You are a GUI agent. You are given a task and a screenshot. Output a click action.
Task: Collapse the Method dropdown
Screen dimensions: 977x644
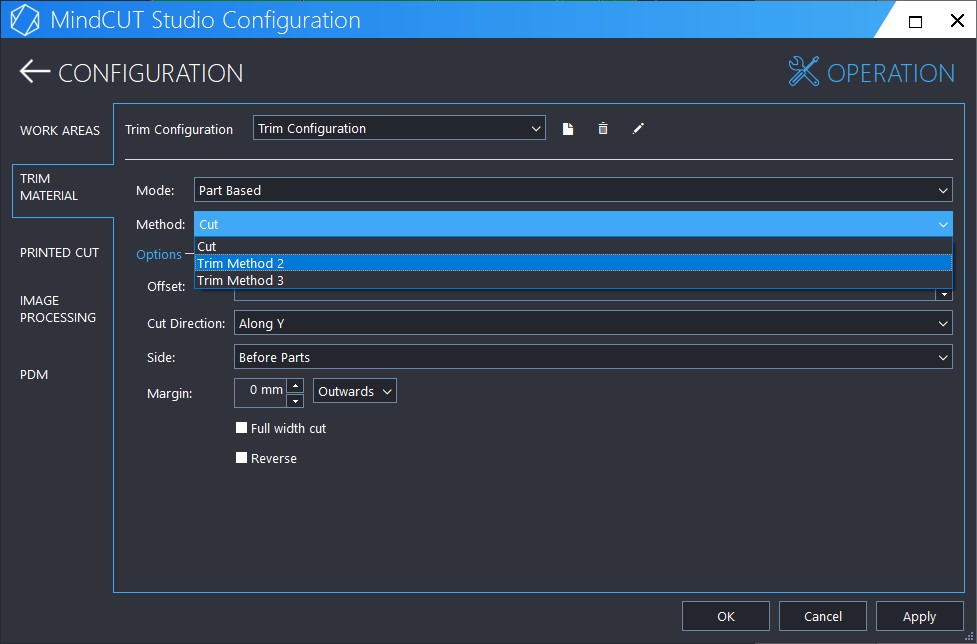pos(573,224)
